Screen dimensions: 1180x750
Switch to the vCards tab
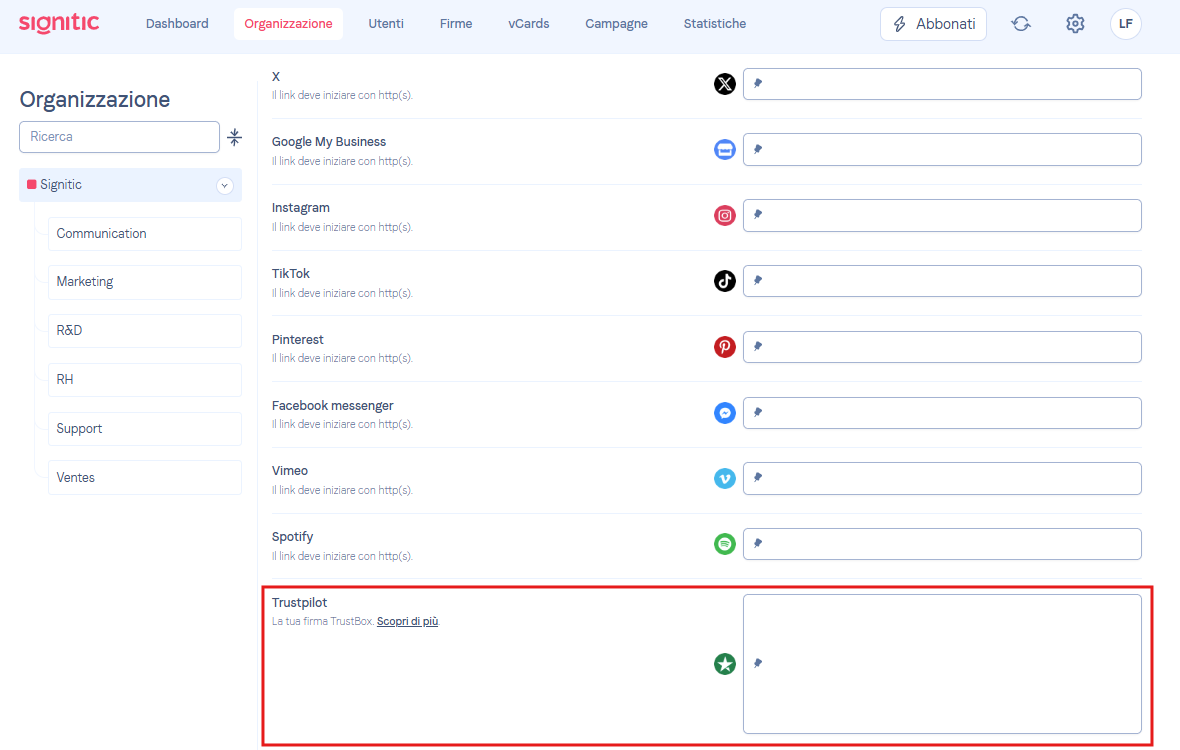[528, 24]
